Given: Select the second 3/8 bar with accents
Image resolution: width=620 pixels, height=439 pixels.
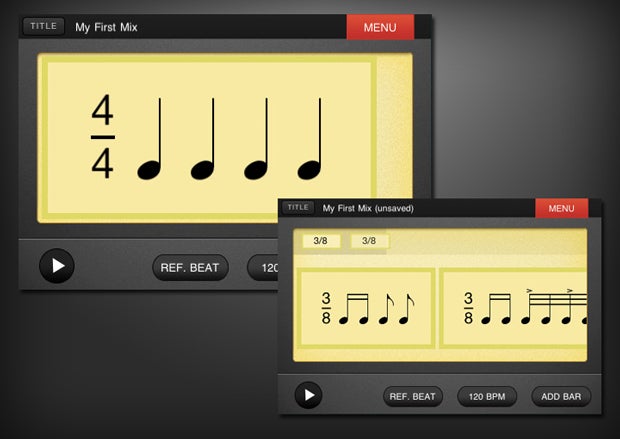Looking at the screenshot, I should pos(513,308).
